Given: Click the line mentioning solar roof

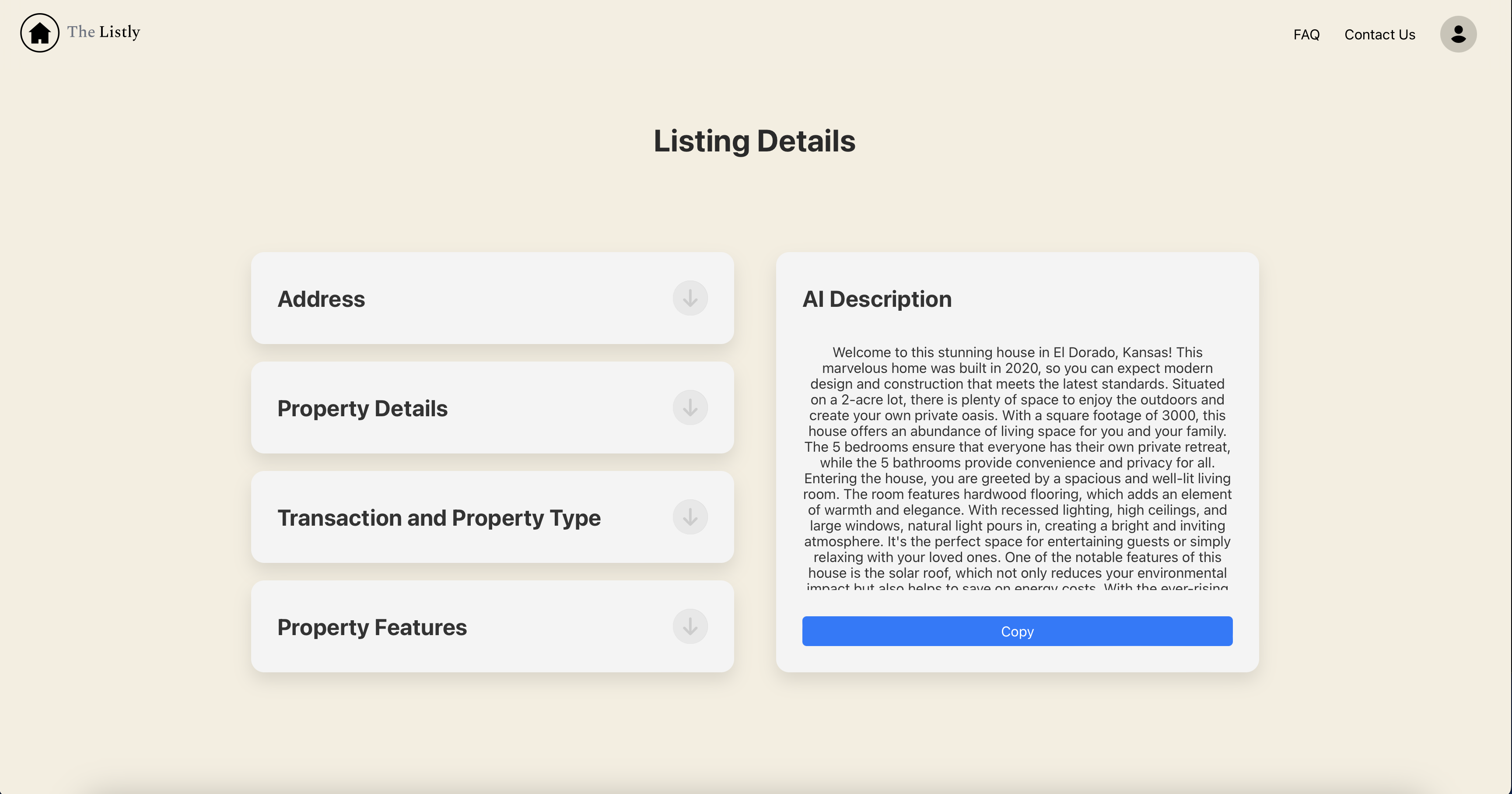Looking at the screenshot, I should (x=1017, y=573).
